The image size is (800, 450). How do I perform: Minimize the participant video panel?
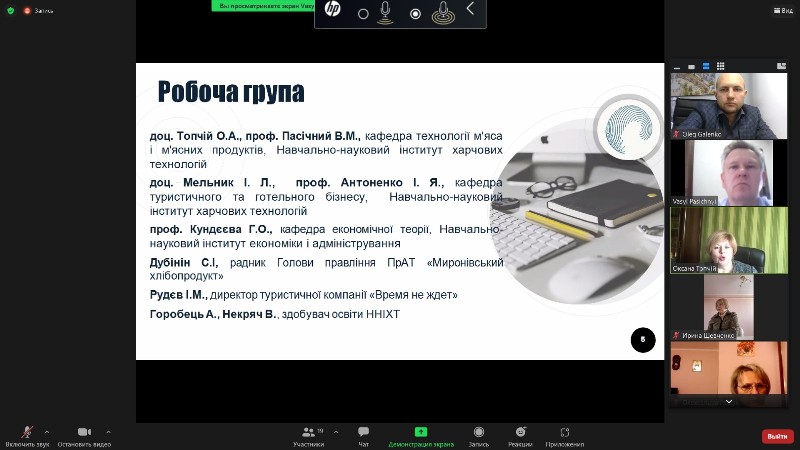click(677, 66)
